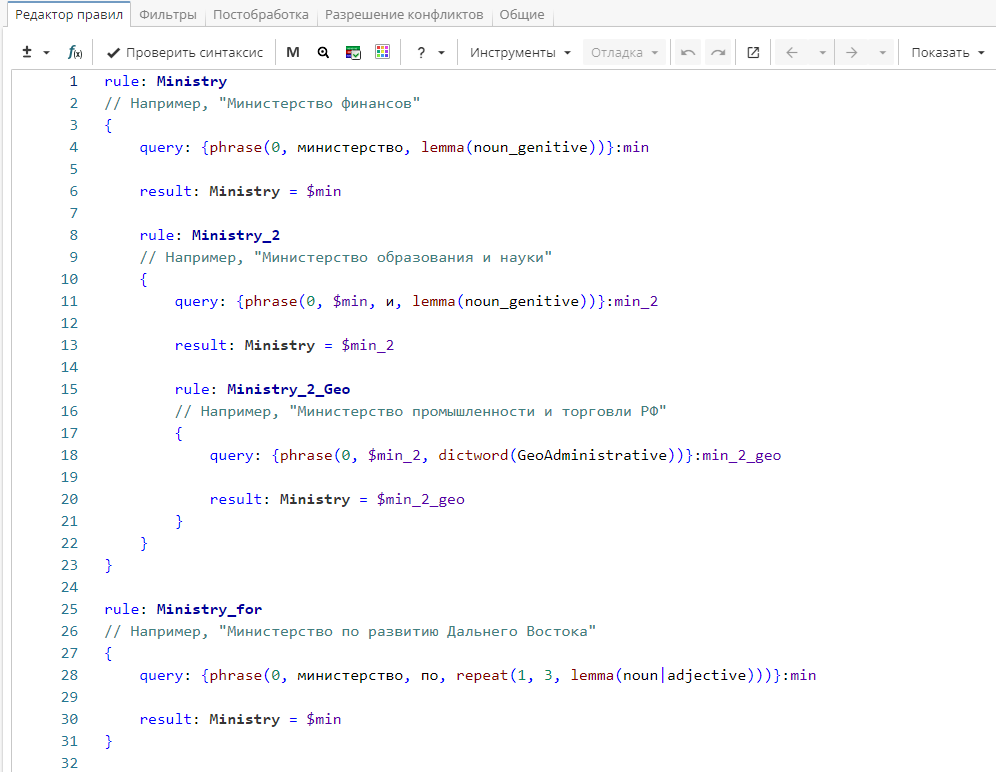Click line number 1 in gutter
This screenshot has height=776, width=996.
pos(74,81)
